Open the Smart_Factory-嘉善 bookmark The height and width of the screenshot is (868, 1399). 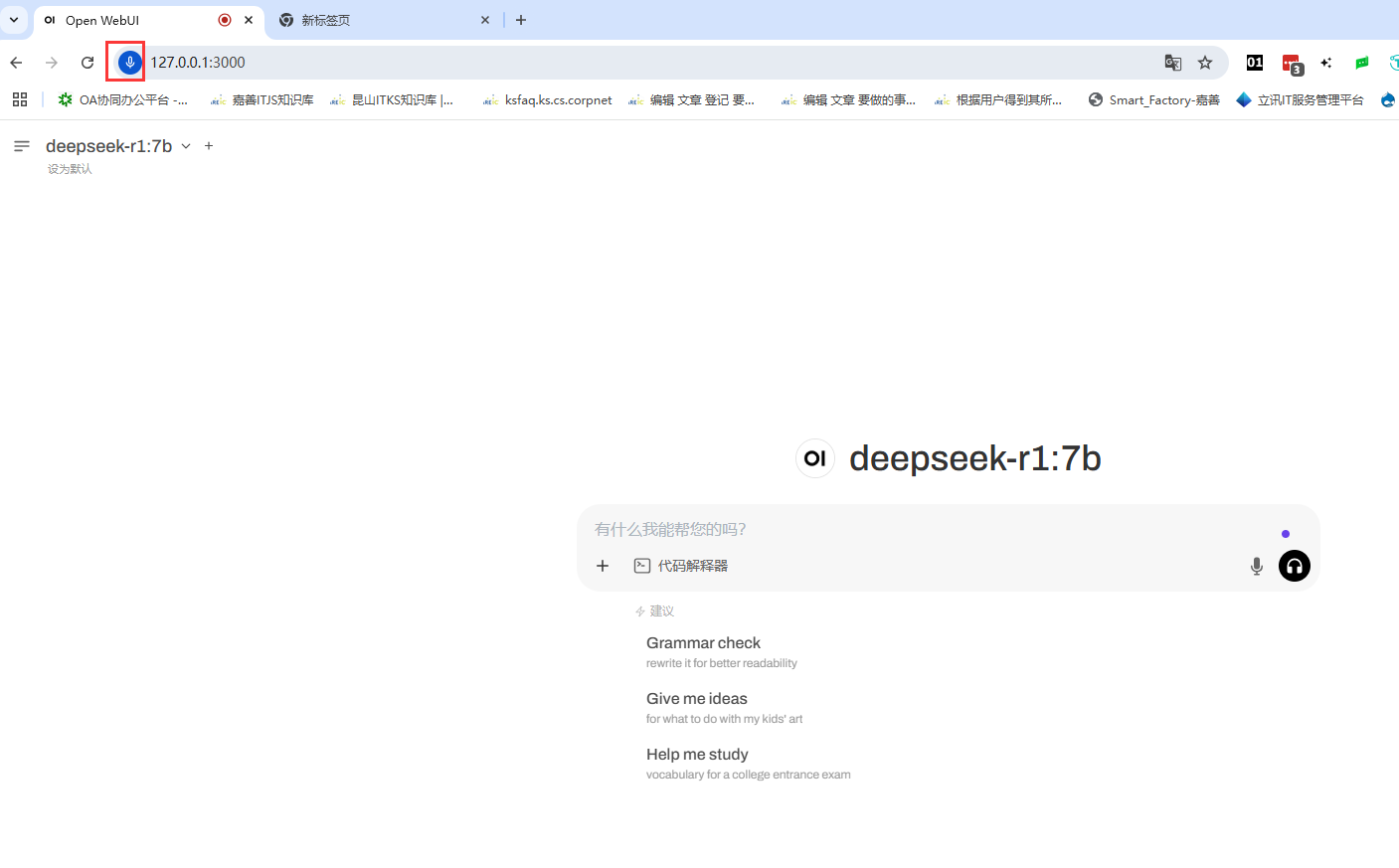tap(1153, 99)
